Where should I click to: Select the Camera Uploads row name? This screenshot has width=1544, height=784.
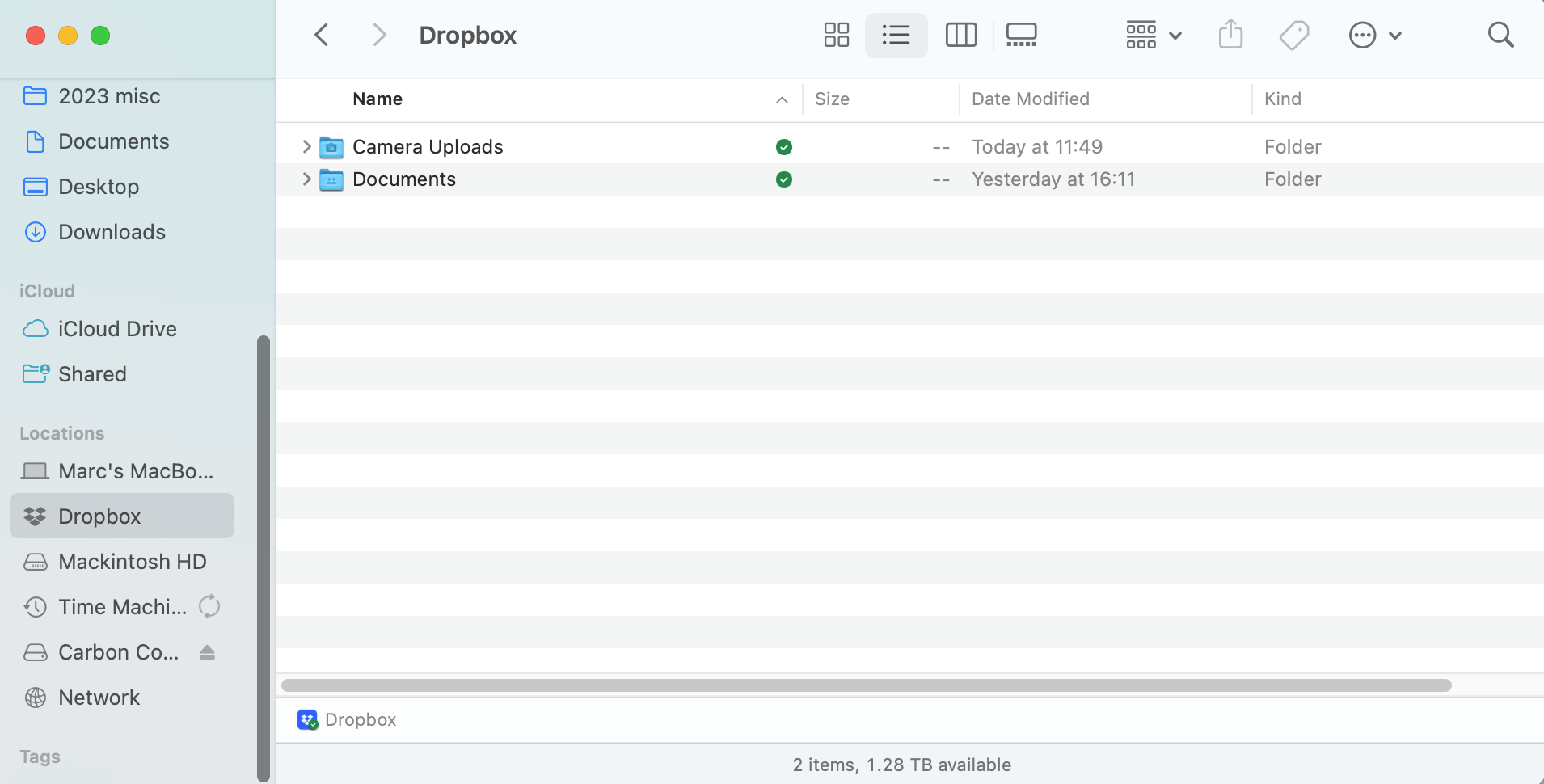click(428, 146)
